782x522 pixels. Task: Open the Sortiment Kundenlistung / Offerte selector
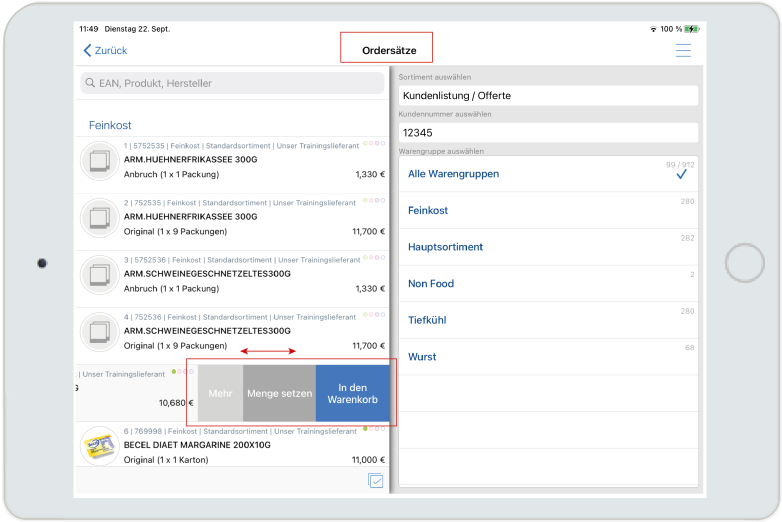point(548,96)
